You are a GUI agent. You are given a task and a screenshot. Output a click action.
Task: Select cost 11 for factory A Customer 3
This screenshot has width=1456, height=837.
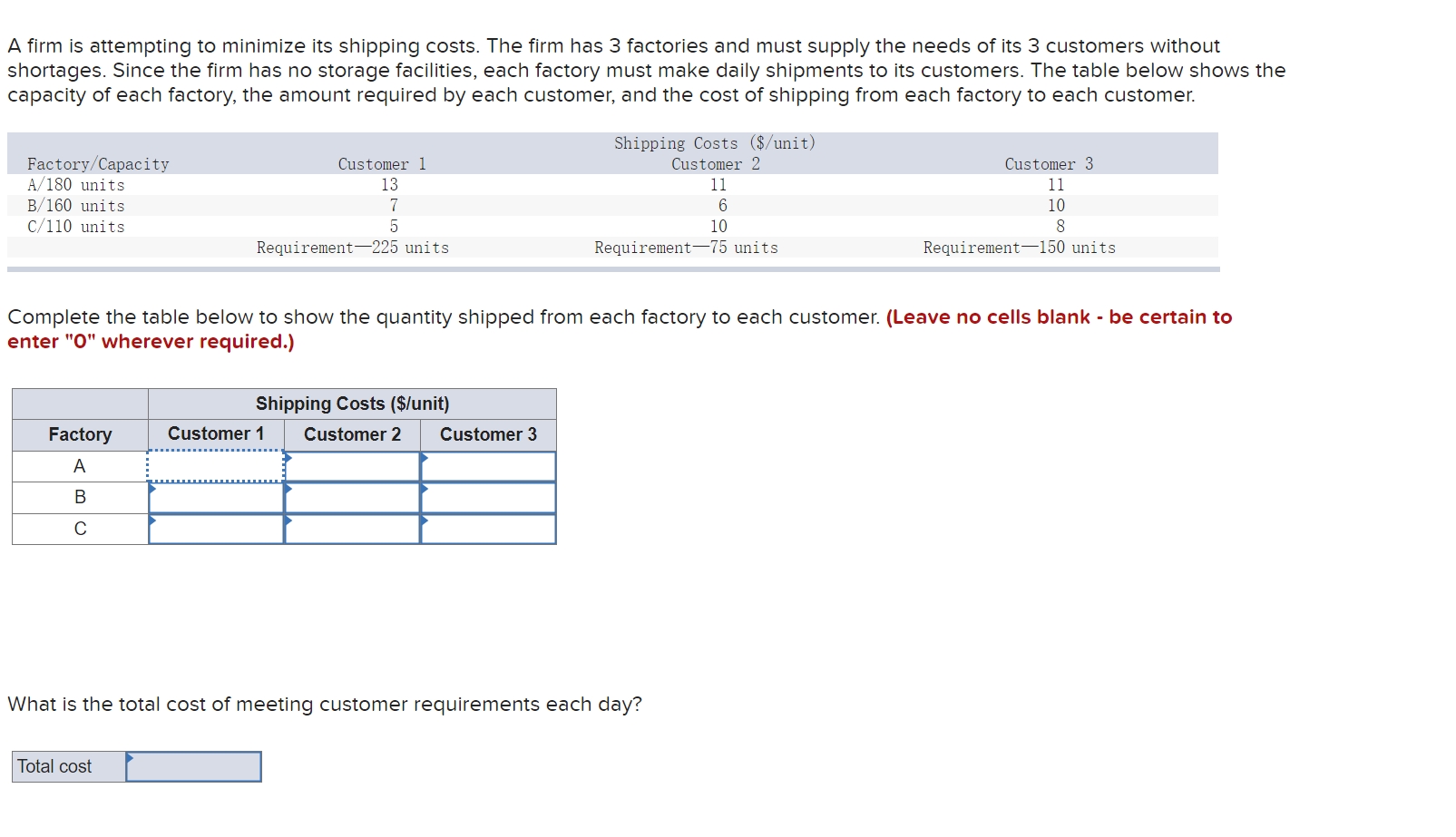(x=1056, y=185)
